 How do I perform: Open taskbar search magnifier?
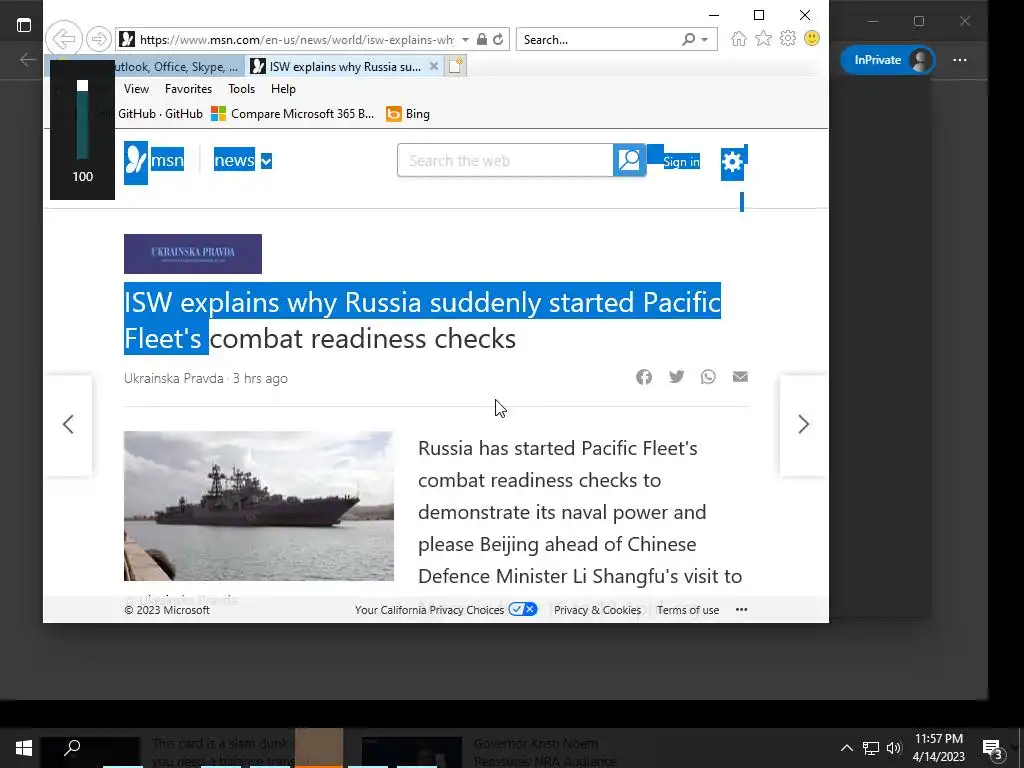tap(72, 748)
